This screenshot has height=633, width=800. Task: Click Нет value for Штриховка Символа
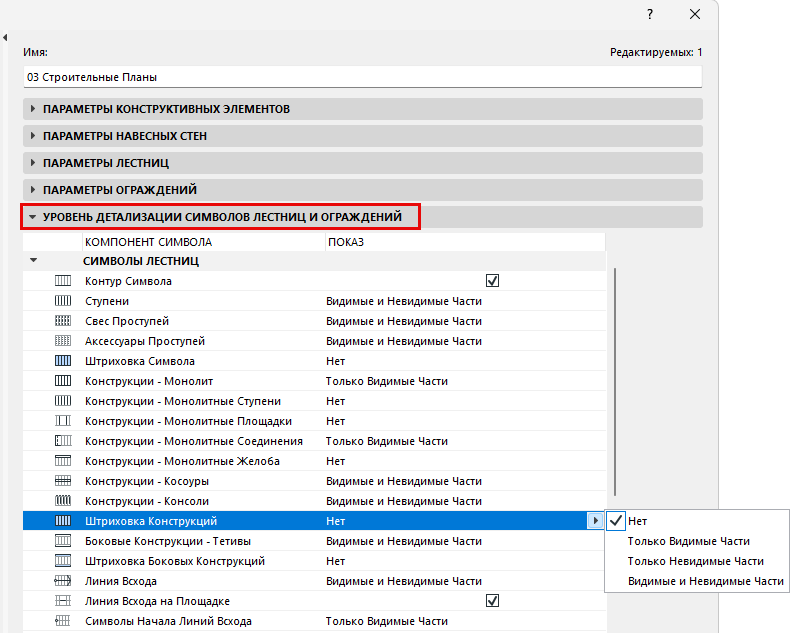335,361
